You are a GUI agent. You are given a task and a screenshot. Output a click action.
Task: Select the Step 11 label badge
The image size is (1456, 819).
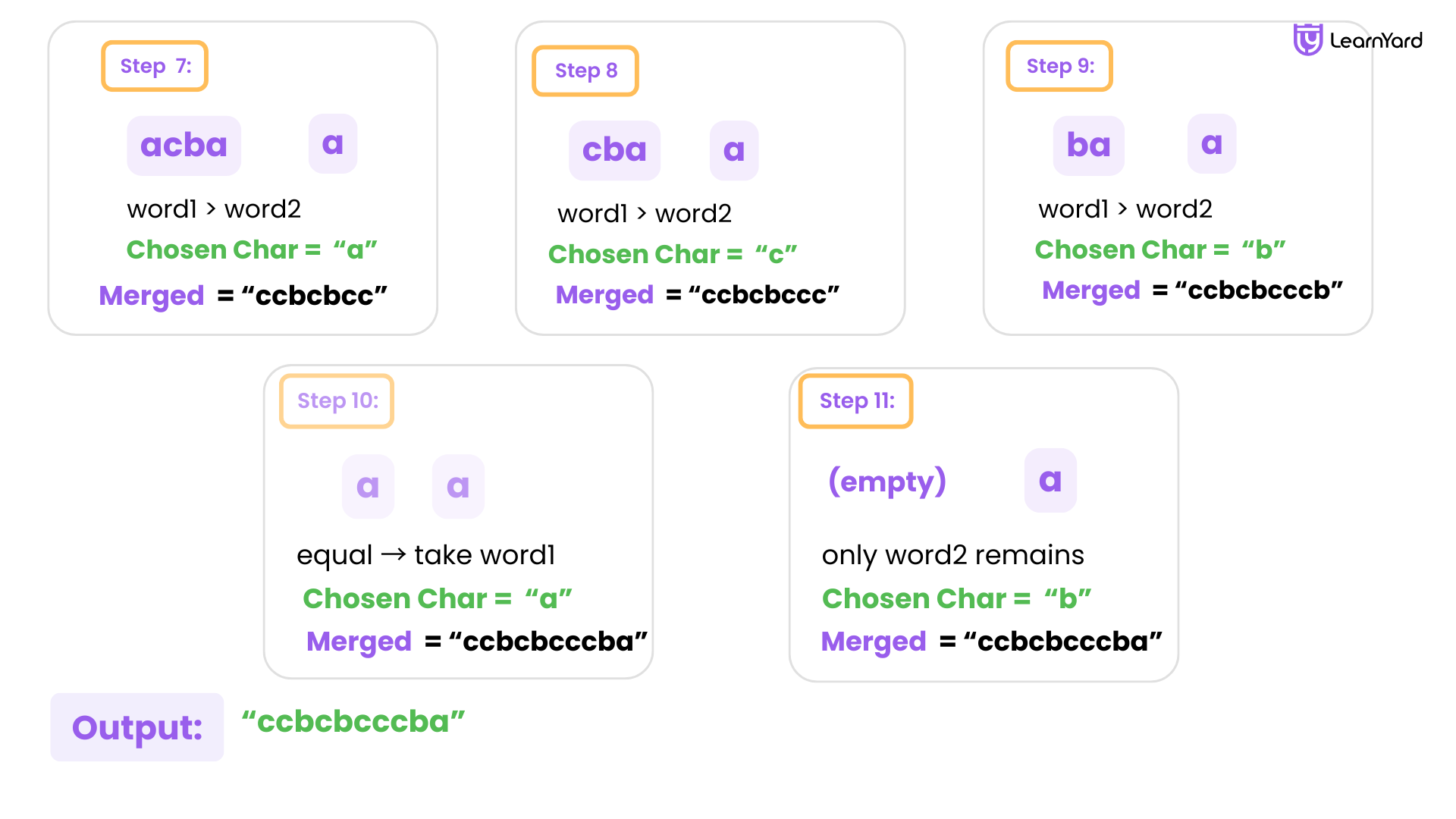[856, 400]
